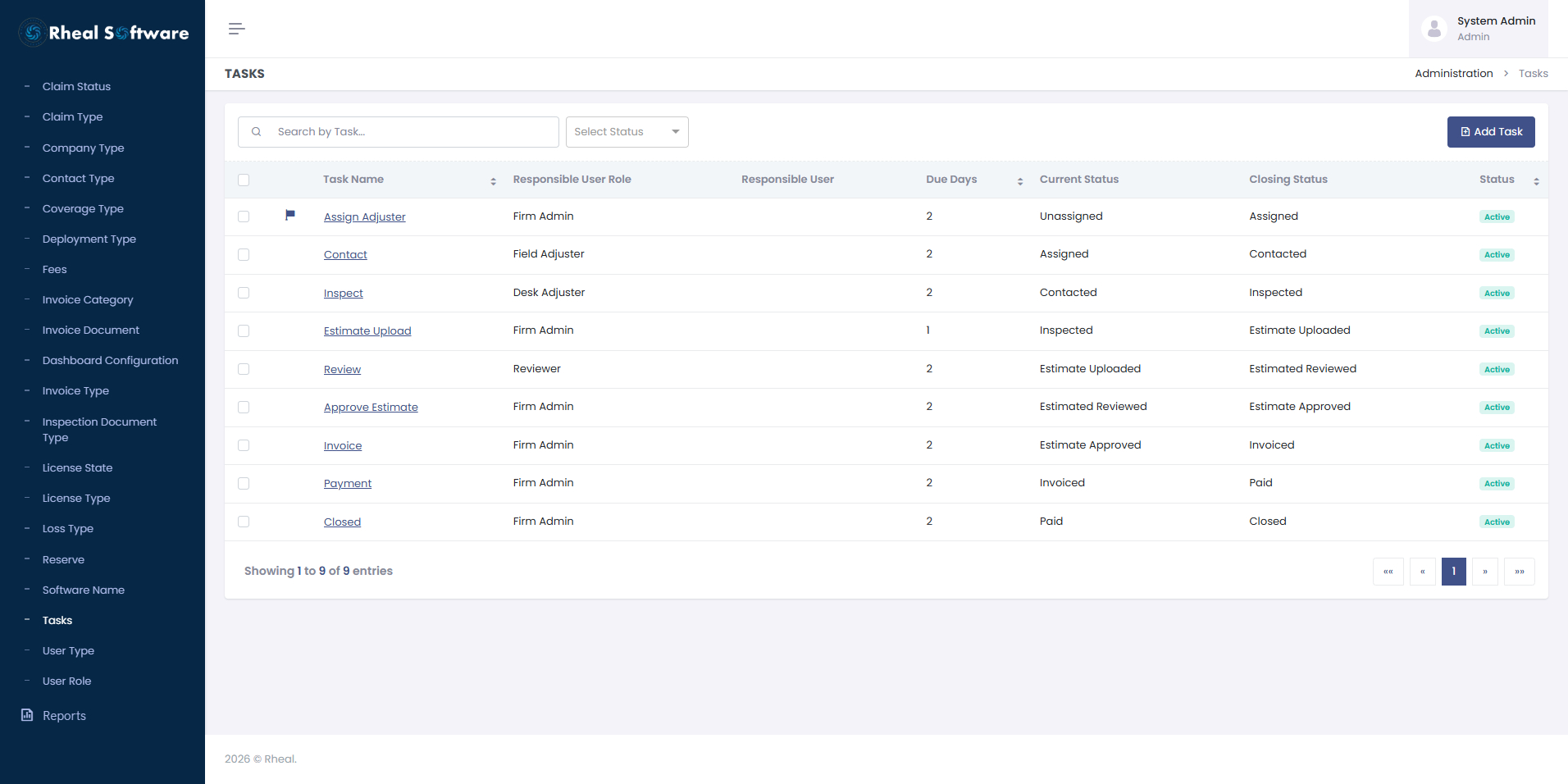Go to the last page arrow
This screenshot has height=784, width=1568.
click(1519, 572)
